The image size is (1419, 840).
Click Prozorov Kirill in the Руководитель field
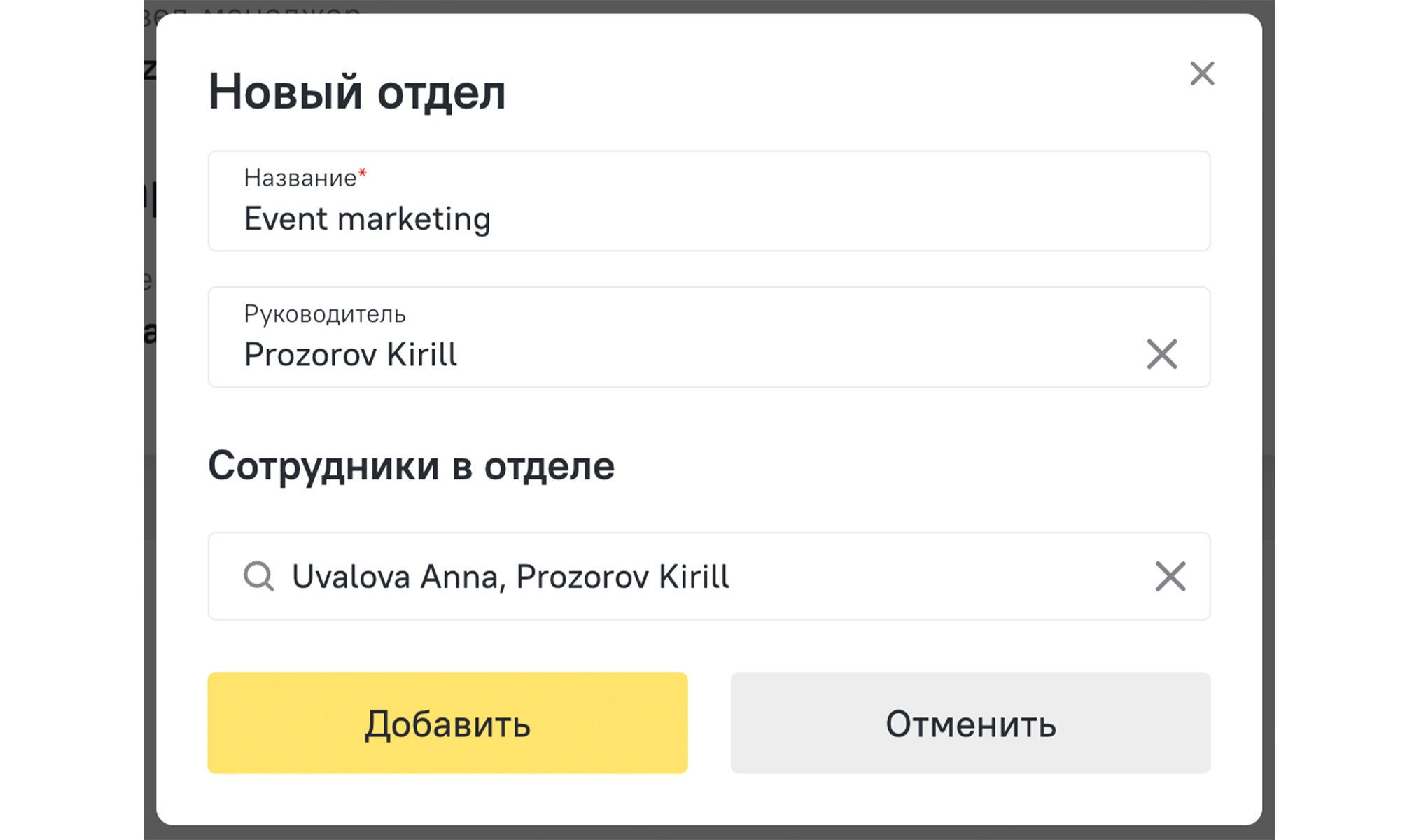click(350, 355)
